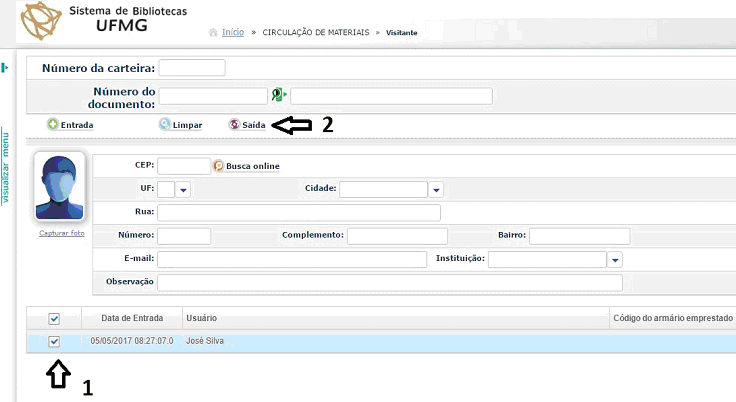The height and width of the screenshot is (402, 736).
Task: Open the UF state dropdown
Action: pyautogui.click(x=183, y=189)
